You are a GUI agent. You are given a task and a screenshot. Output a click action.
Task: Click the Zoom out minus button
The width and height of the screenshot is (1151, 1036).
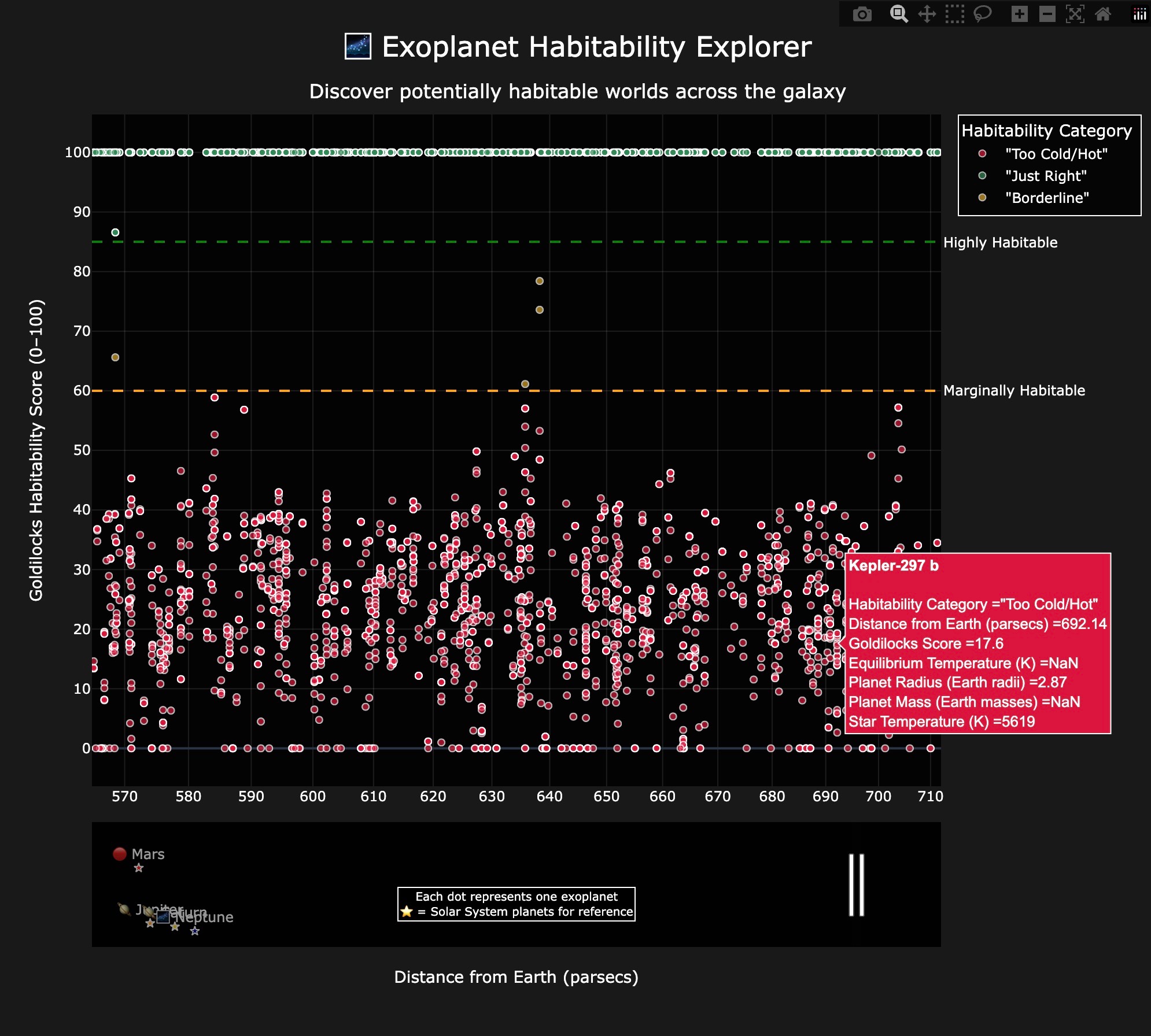[x=1047, y=14]
